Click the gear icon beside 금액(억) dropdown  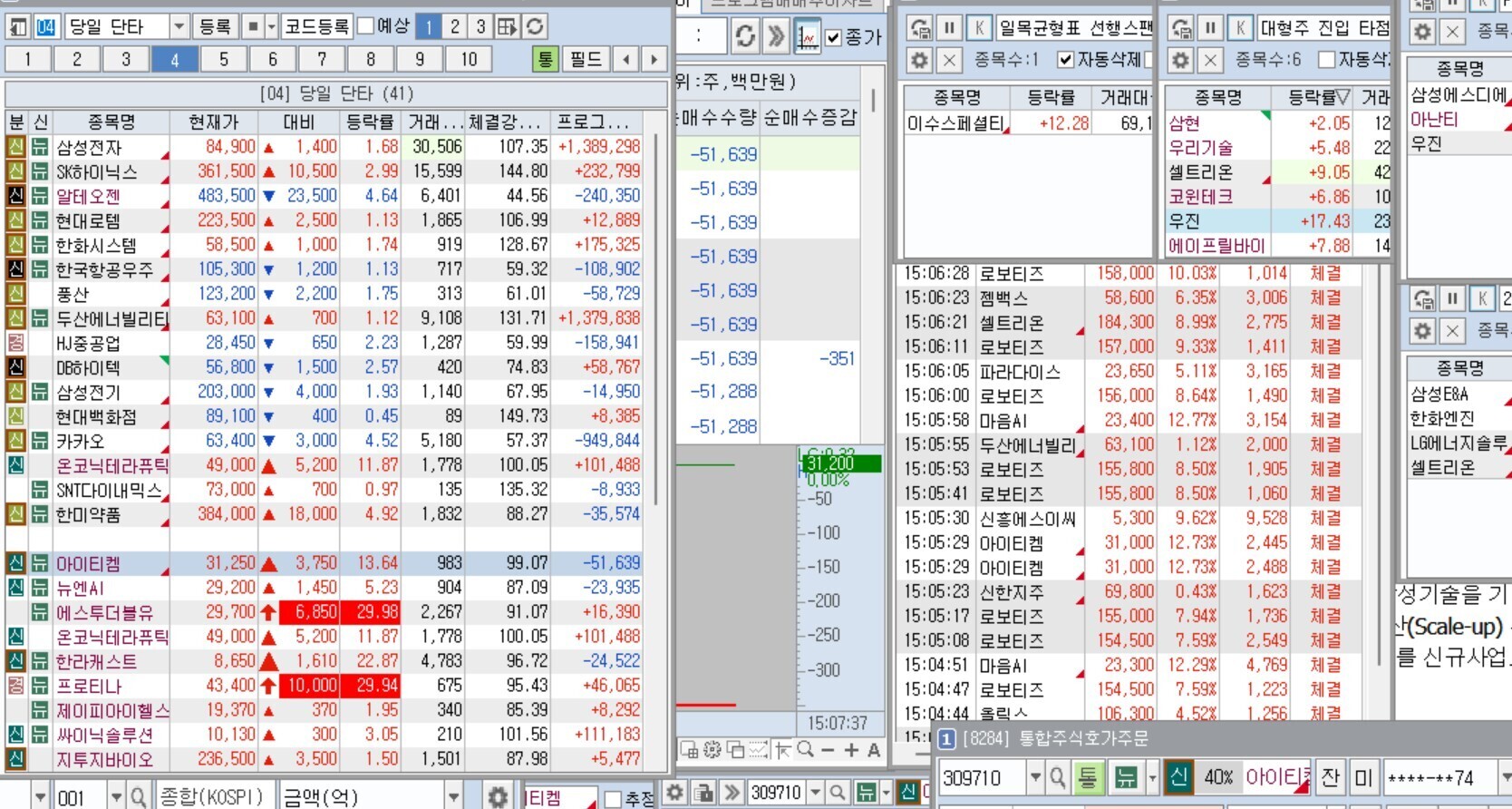[498, 797]
